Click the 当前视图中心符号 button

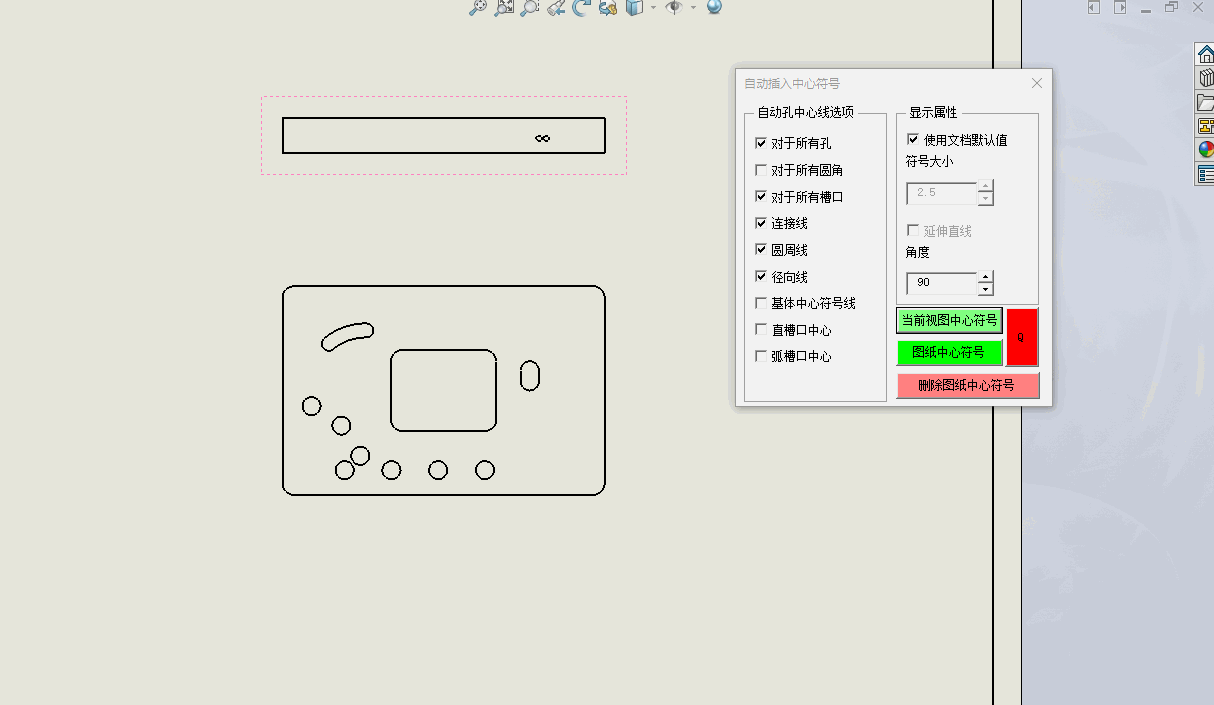949,320
